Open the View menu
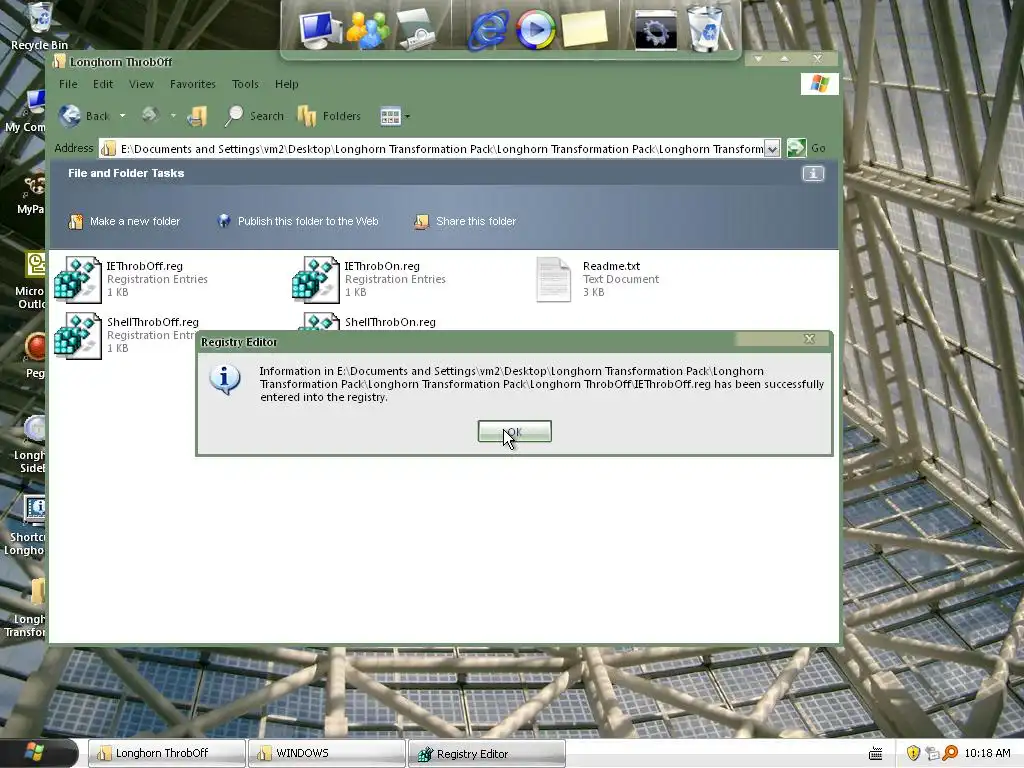This screenshot has width=1024, height=768. pos(141,84)
